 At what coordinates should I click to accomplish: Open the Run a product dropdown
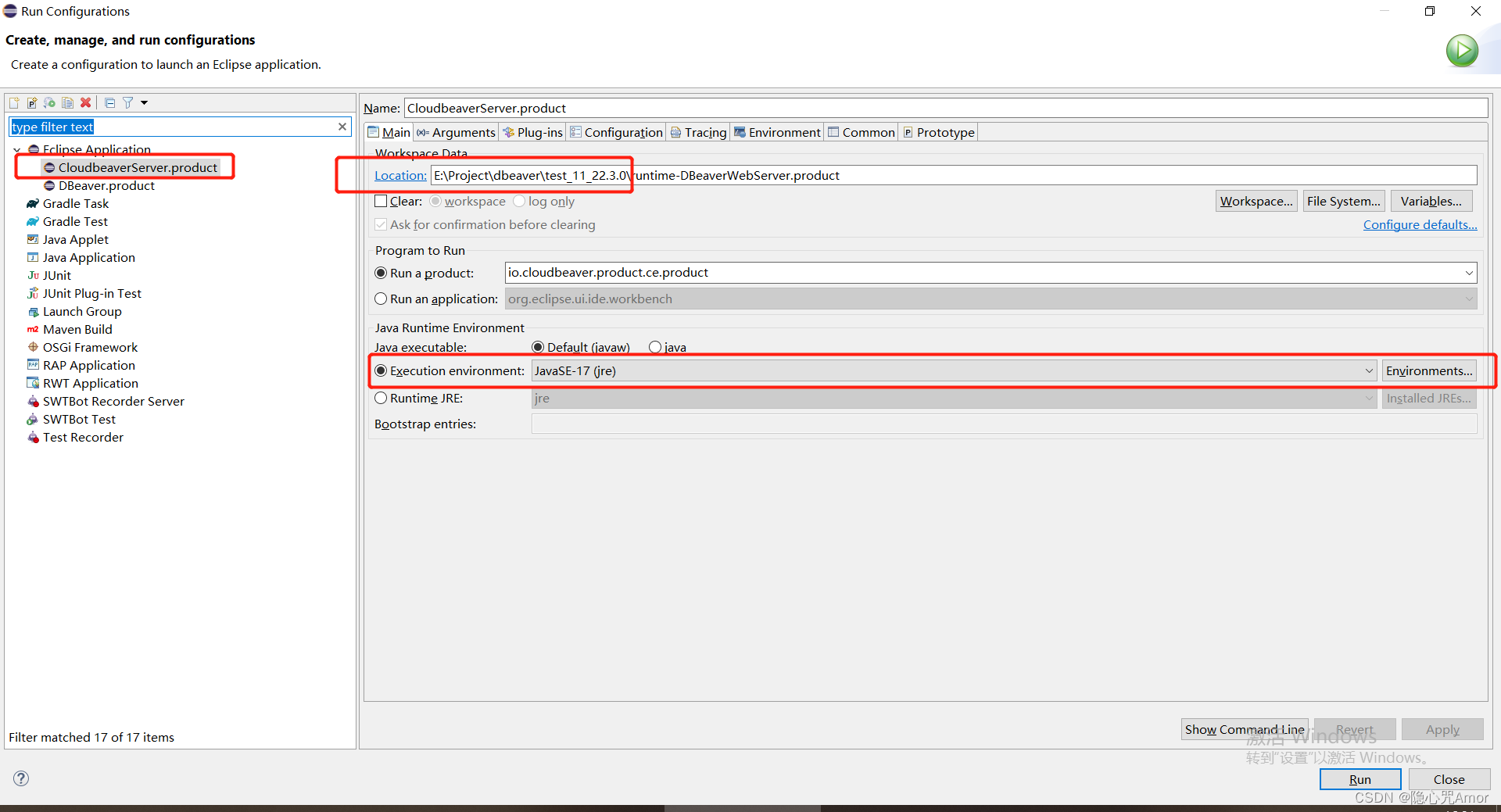1469,273
